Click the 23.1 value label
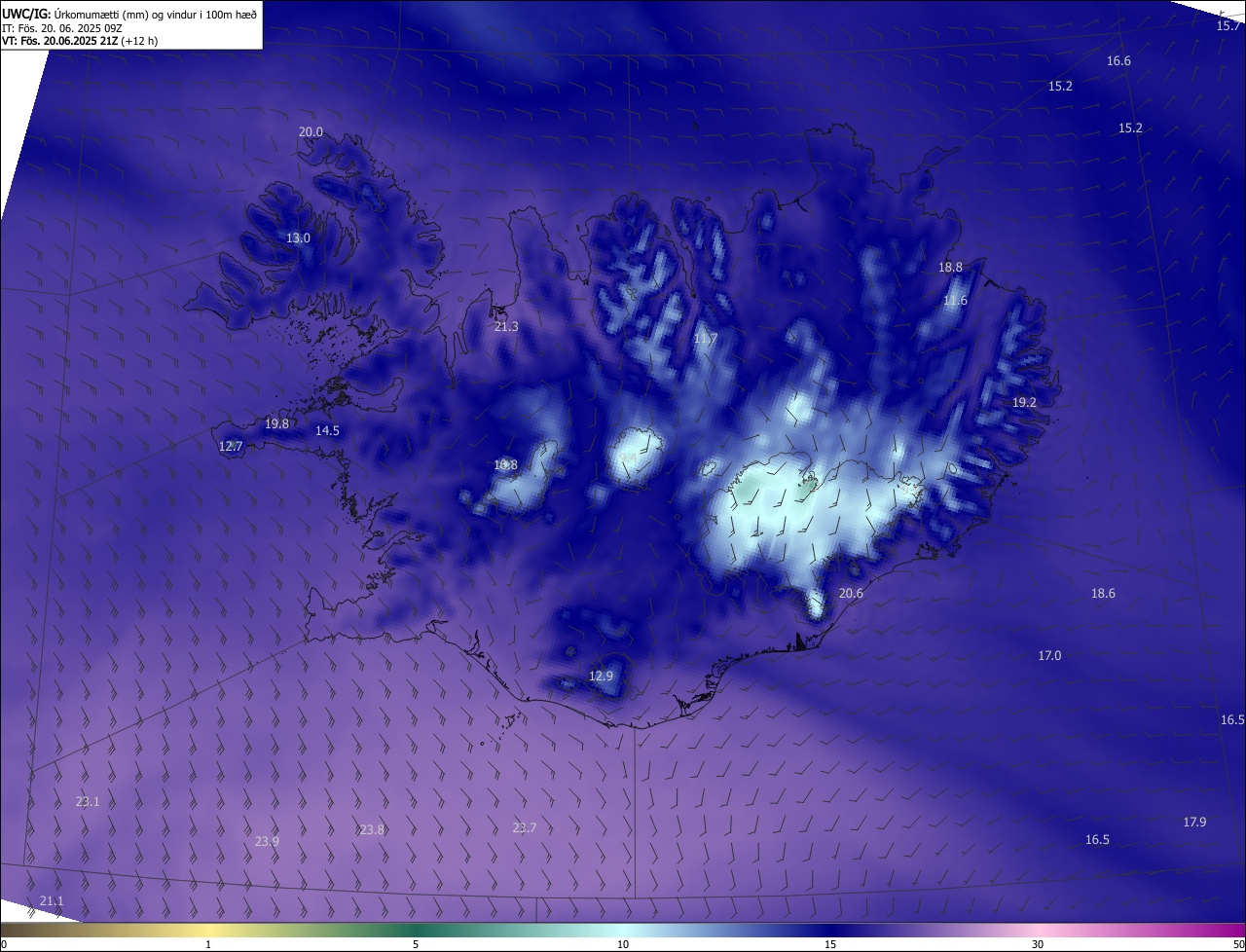Viewport: 1246px width, 952px height. tap(88, 802)
